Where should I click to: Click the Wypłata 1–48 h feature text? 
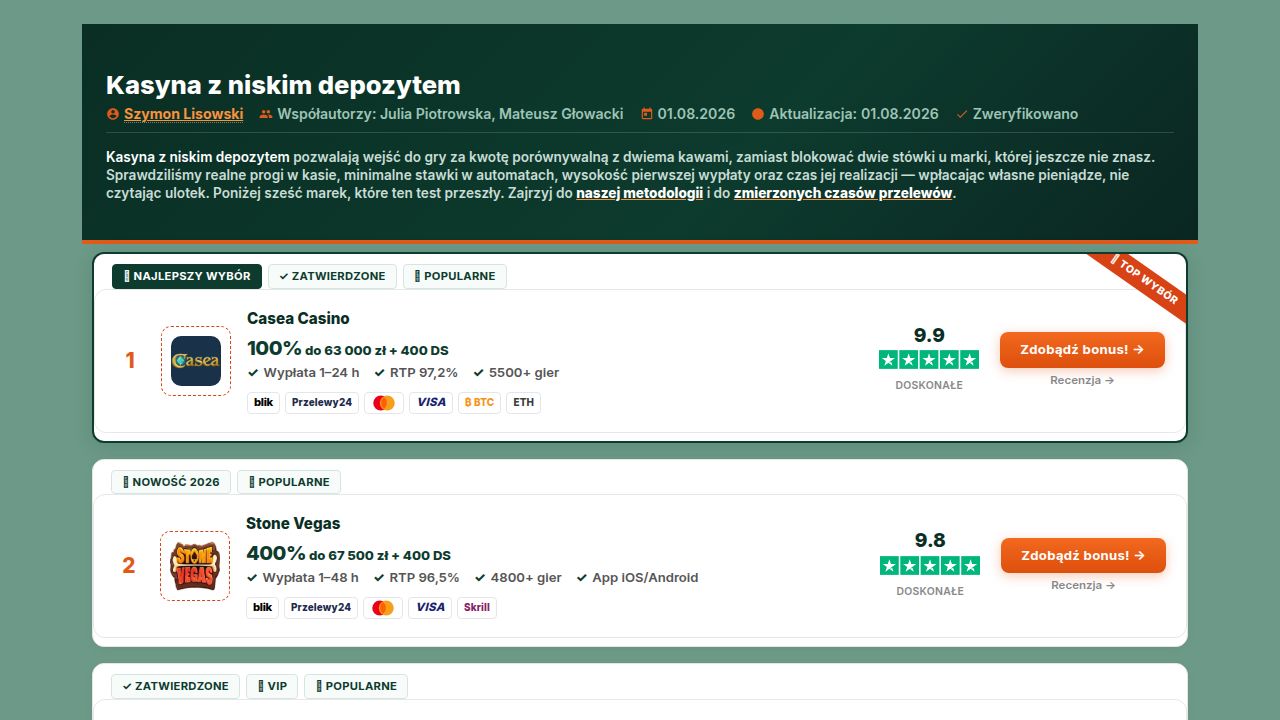click(x=302, y=578)
